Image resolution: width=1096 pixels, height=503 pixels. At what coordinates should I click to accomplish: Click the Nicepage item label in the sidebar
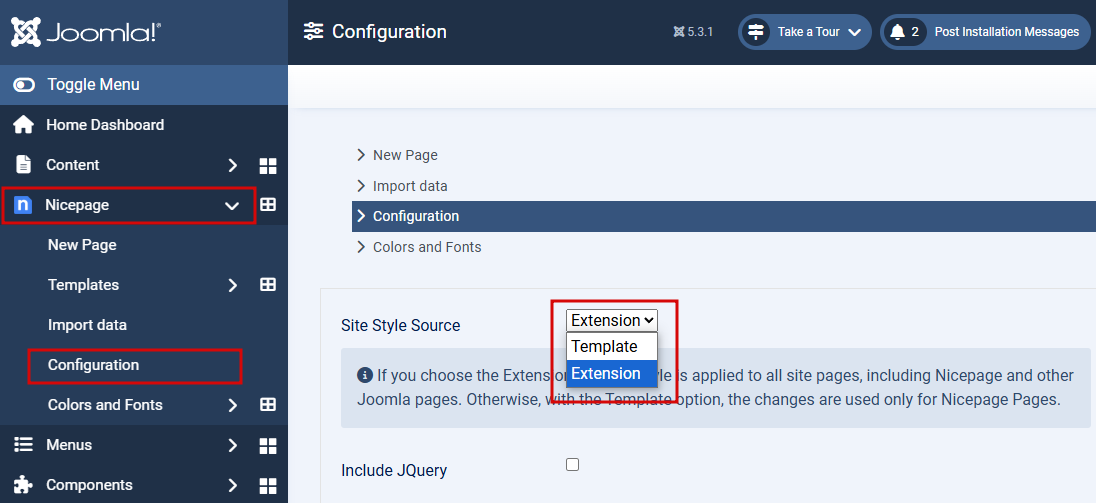pyautogui.click(x=77, y=205)
